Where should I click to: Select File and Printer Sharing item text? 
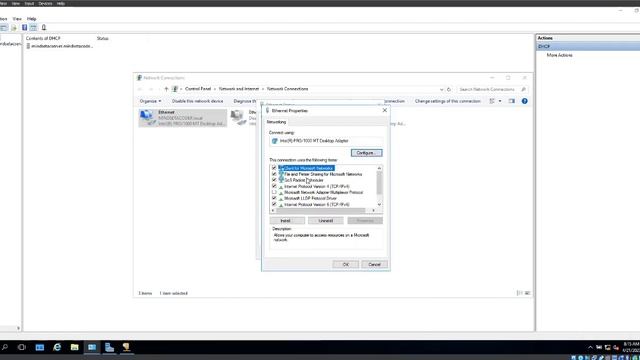323,174
